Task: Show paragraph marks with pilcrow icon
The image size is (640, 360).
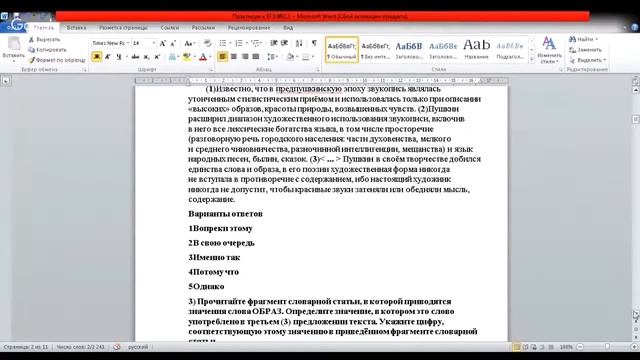Action: (314, 43)
